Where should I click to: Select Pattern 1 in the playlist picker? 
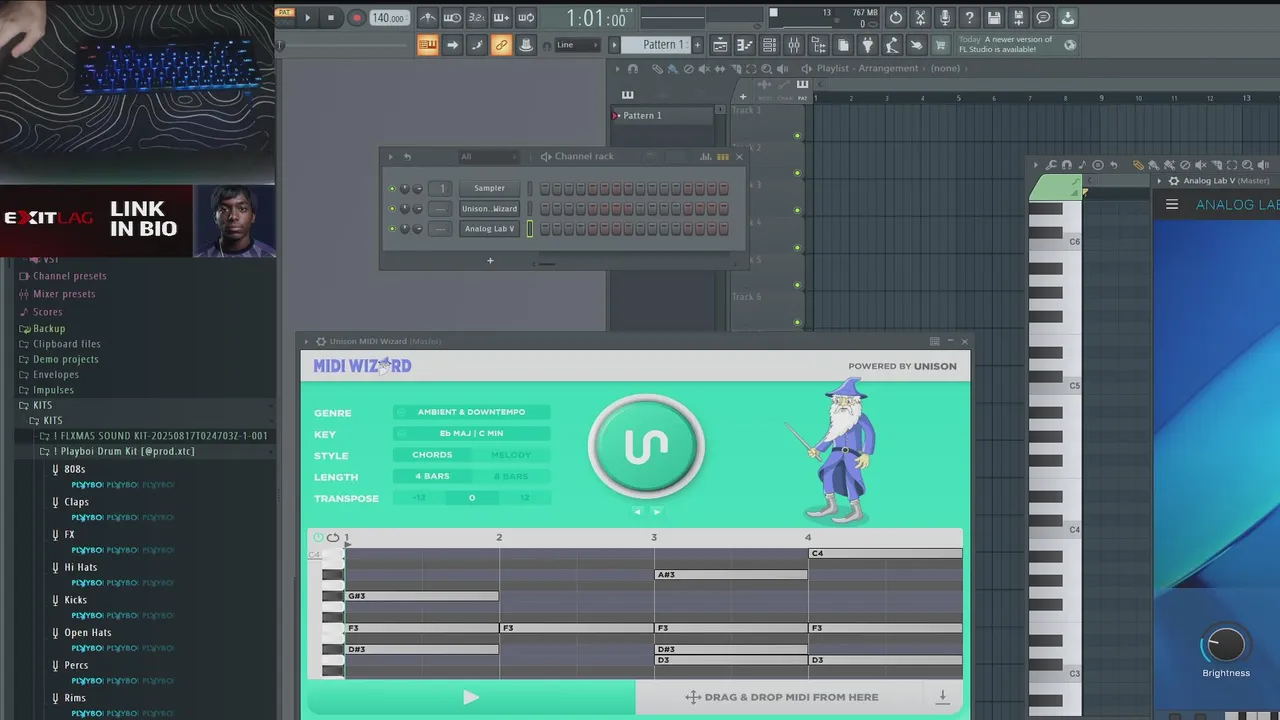[x=664, y=116]
